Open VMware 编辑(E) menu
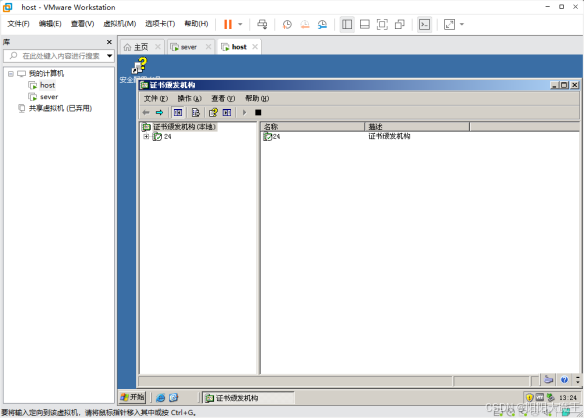 pos(50,24)
